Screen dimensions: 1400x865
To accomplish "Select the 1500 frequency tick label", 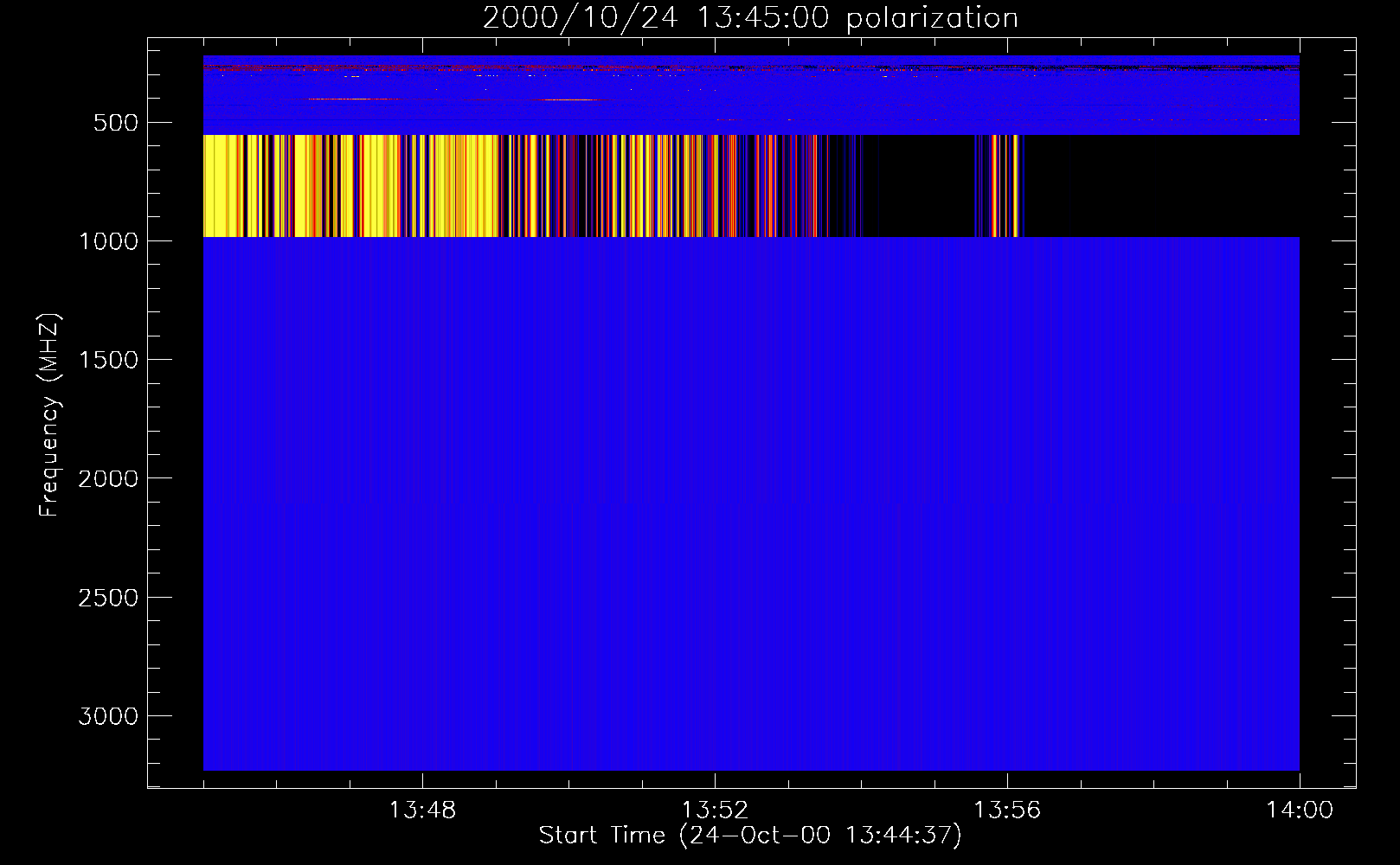I will pyautogui.click(x=108, y=360).
